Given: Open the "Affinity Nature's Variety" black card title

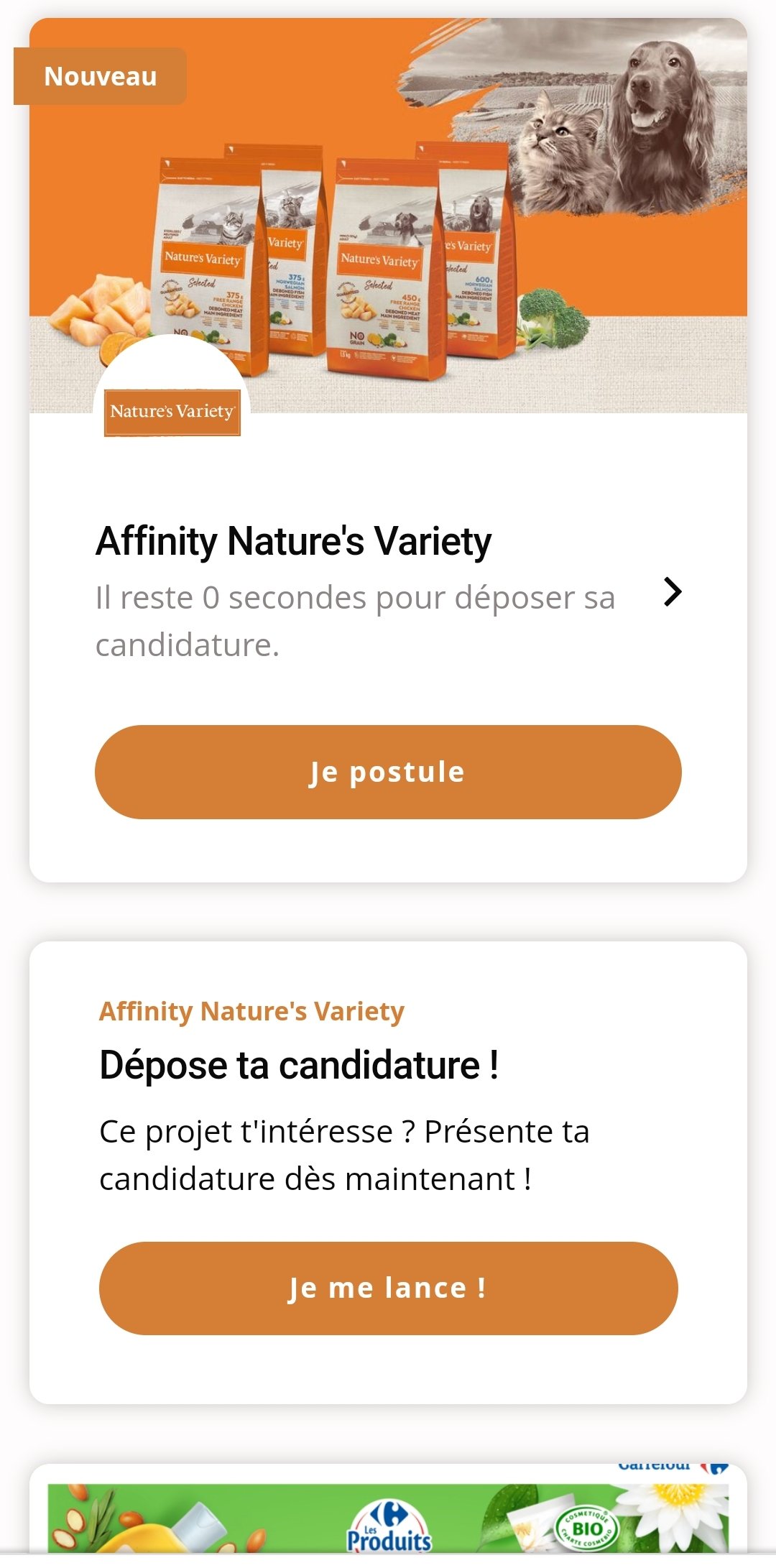Looking at the screenshot, I should click(293, 541).
